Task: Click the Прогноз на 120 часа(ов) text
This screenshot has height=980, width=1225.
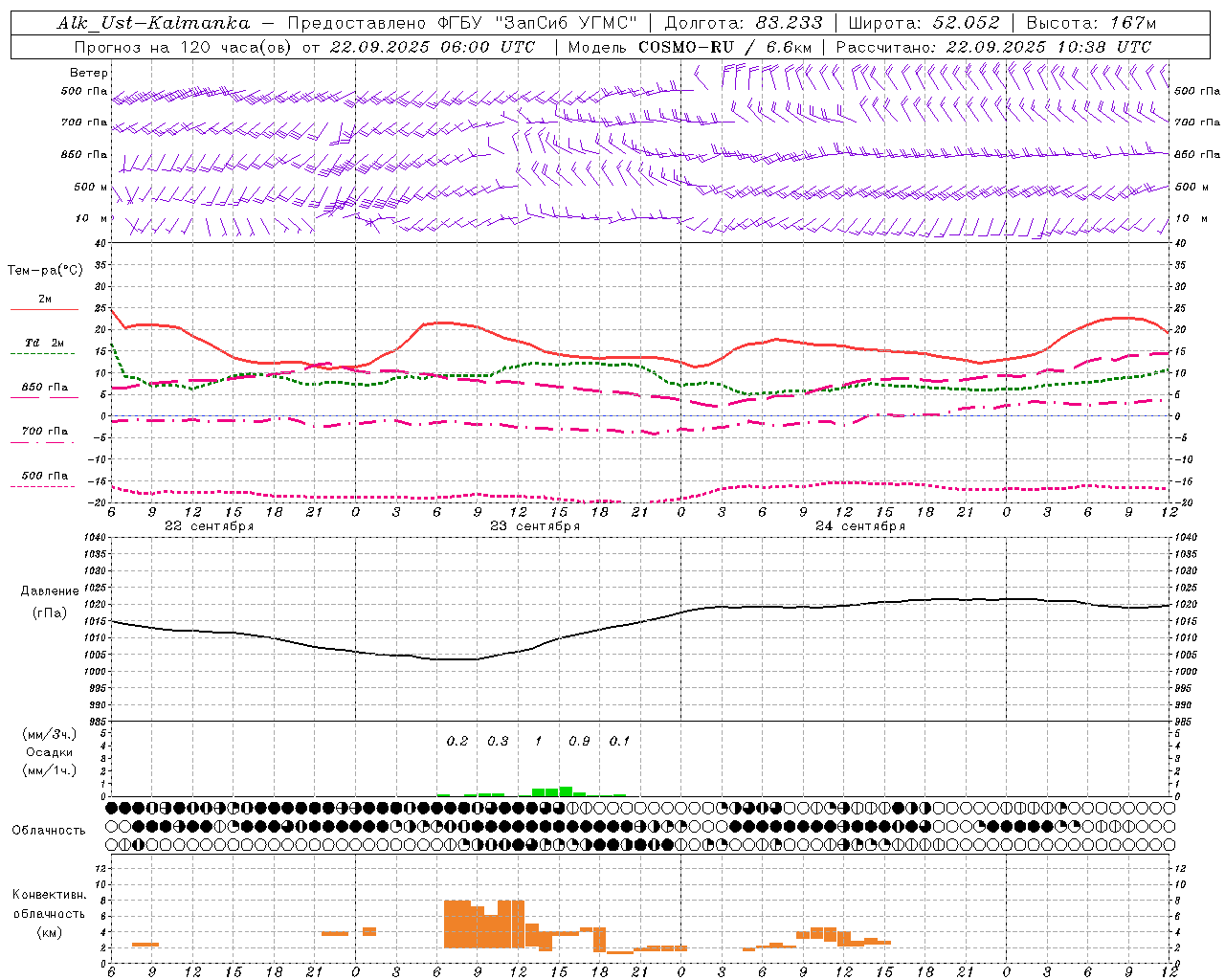Action: [185, 47]
